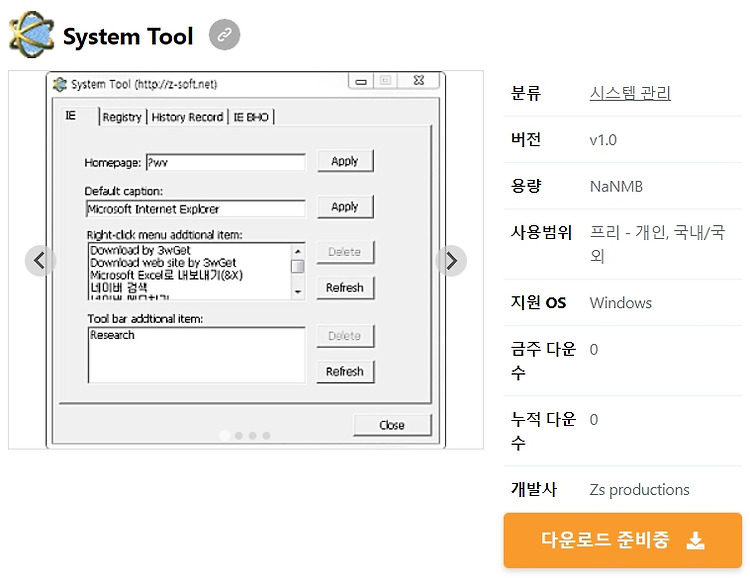The image size is (750, 578).
Task: Click the 'System Tool' page heading
Action: tap(128, 36)
